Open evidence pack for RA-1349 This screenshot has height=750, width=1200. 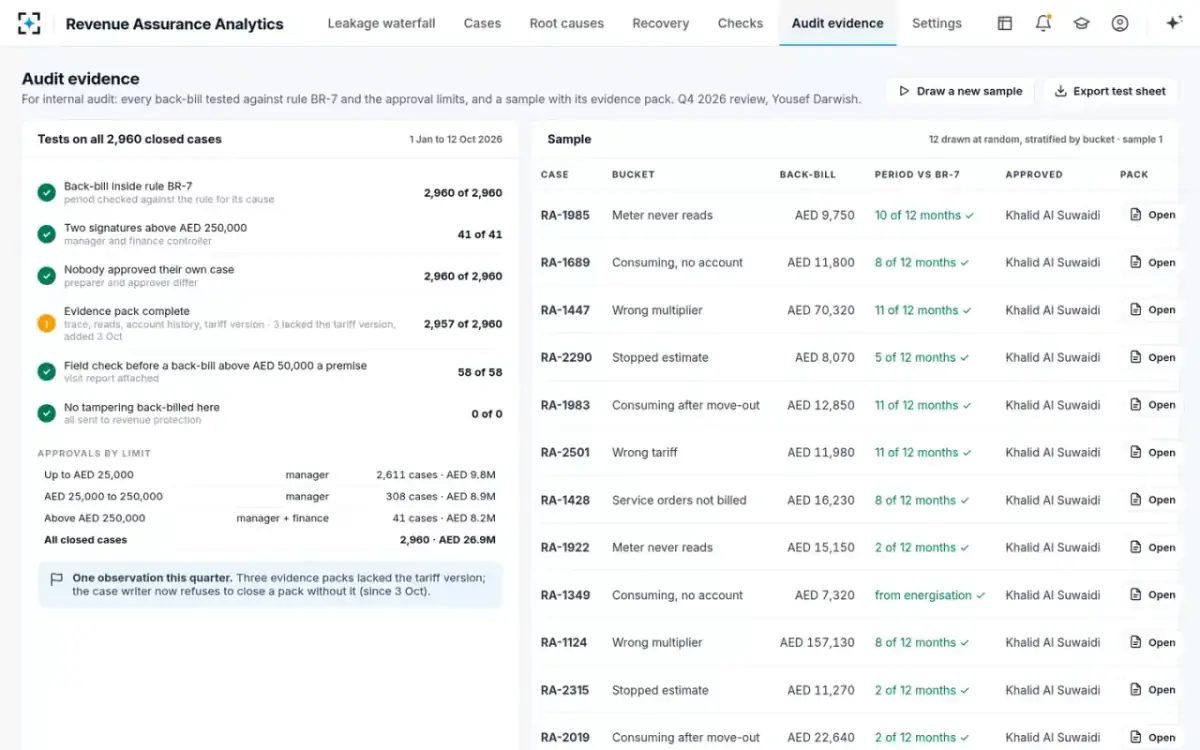coord(1152,595)
